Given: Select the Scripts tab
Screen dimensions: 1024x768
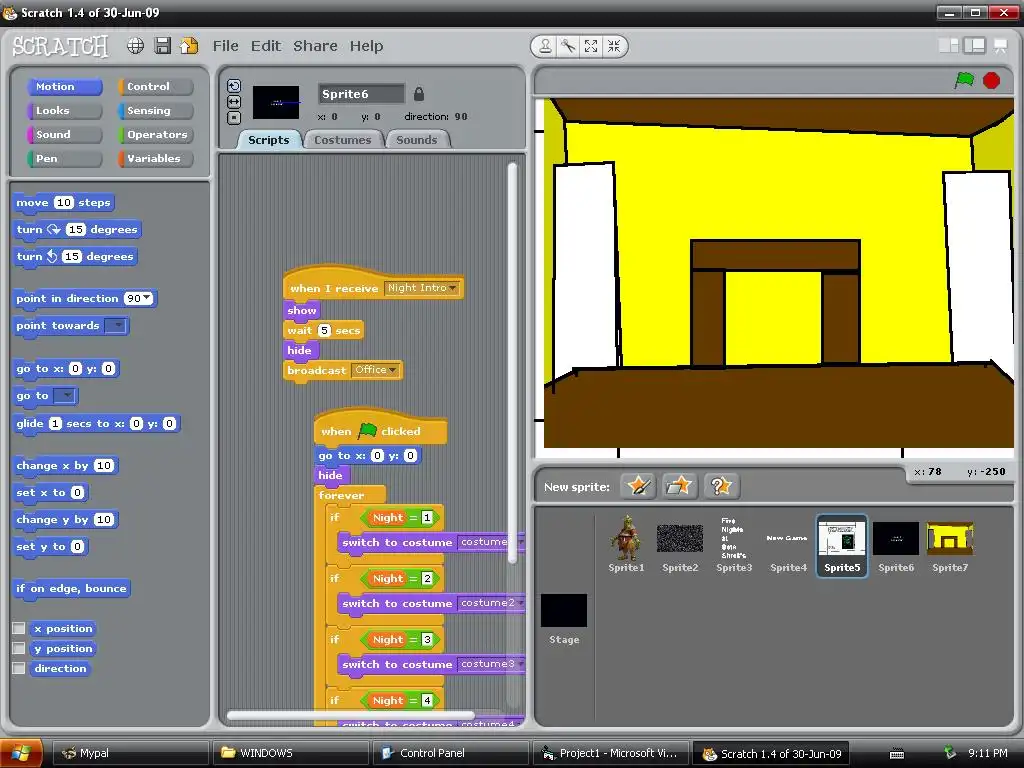Looking at the screenshot, I should pos(268,140).
